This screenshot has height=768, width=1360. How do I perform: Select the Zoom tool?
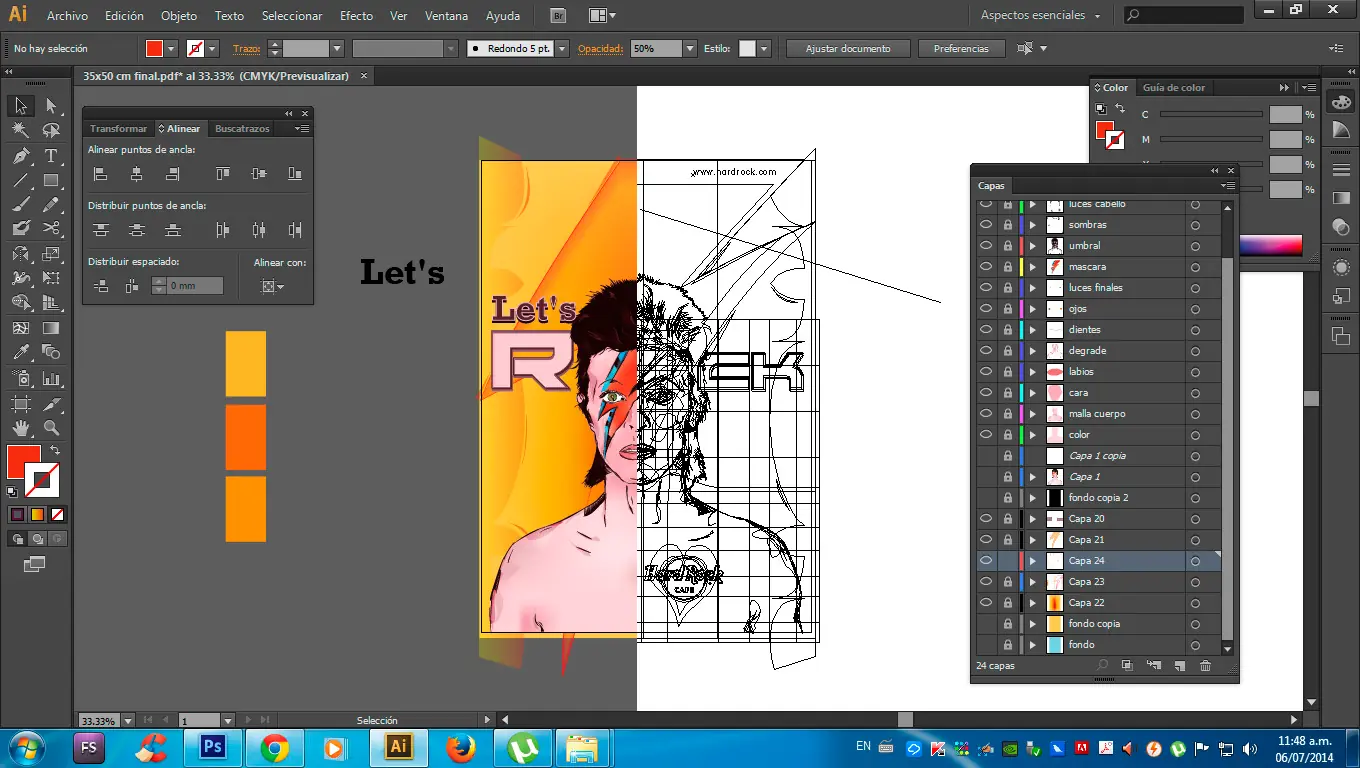(51, 428)
